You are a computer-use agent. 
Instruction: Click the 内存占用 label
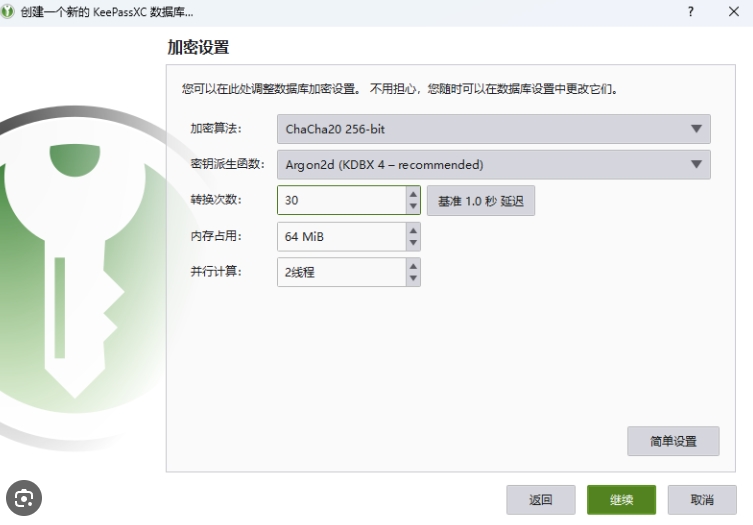(x=216, y=236)
